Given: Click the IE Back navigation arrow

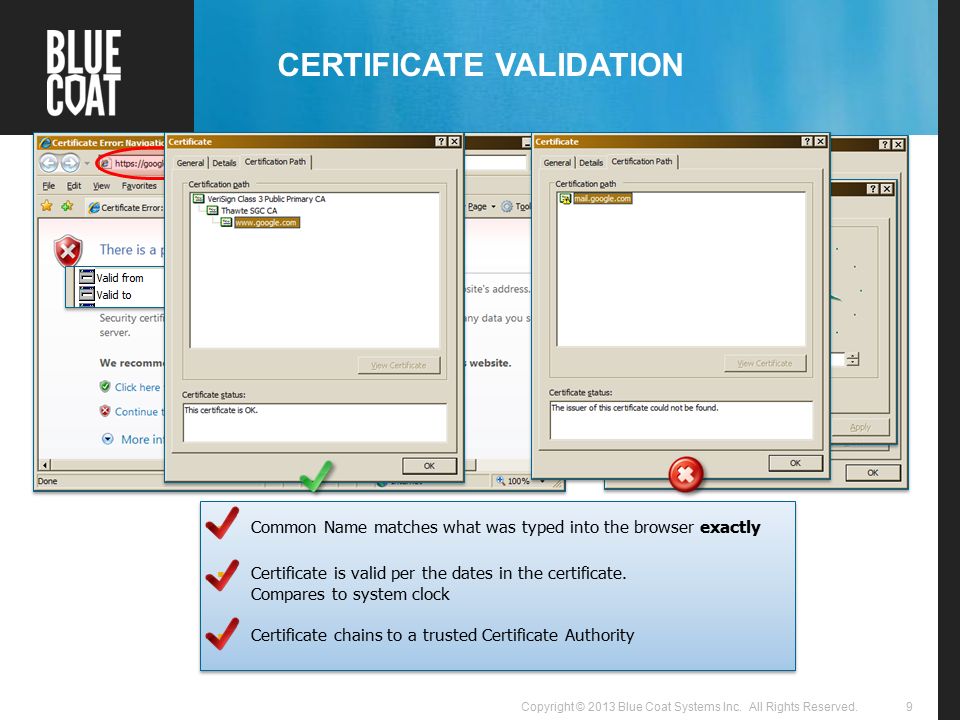Looking at the screenshot, I should 49,163.
